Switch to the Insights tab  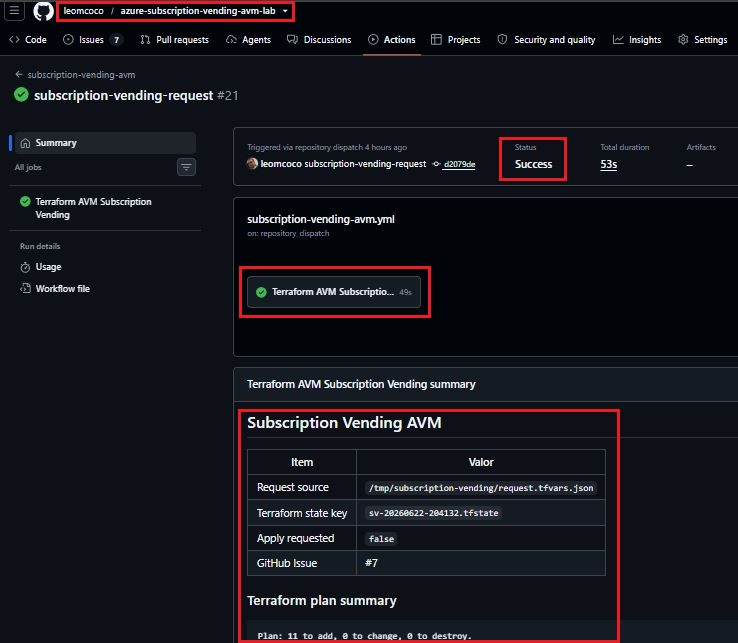pyautogui.click(x=637, y=40)
